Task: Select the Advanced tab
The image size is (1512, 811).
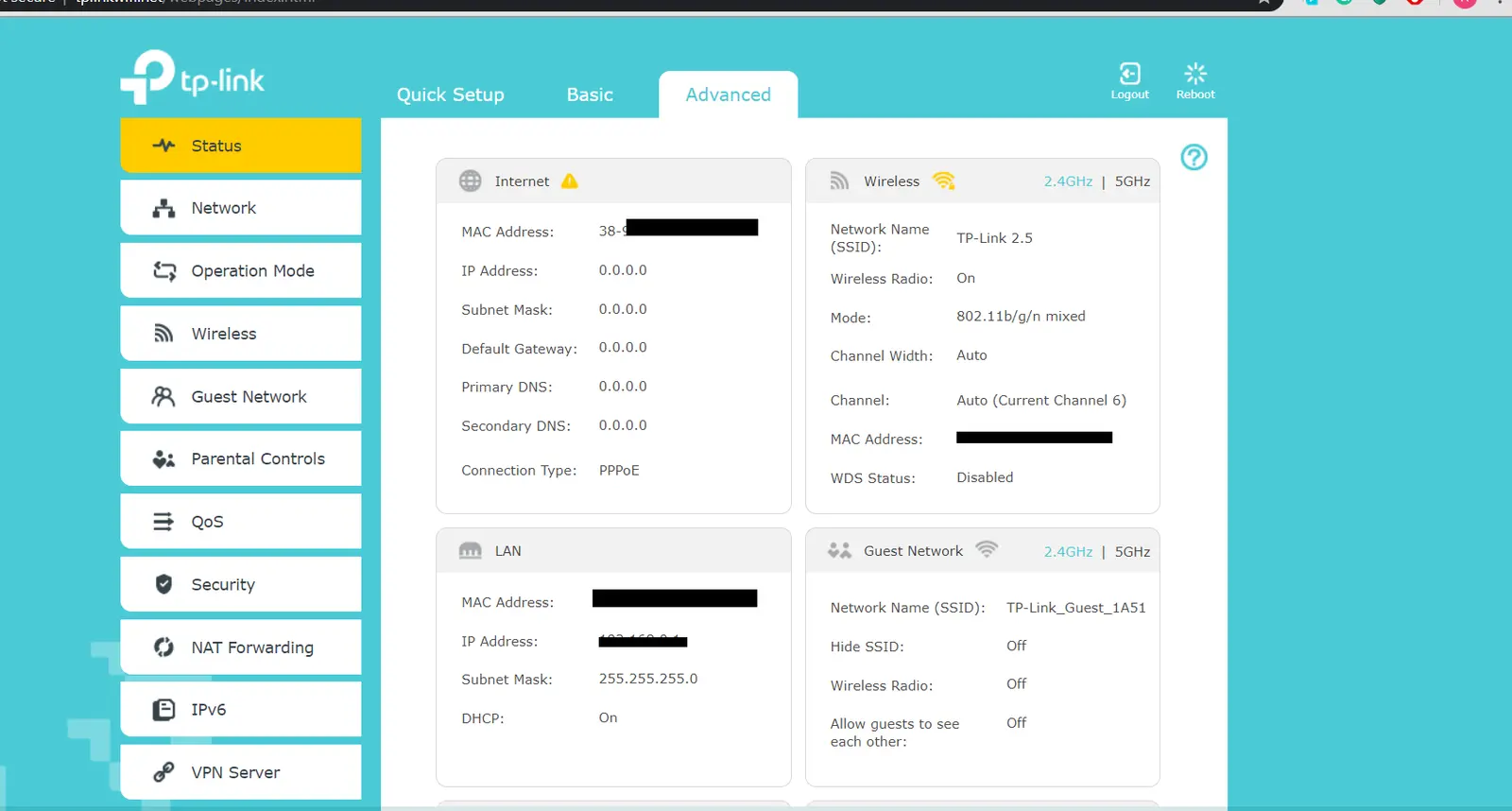Action: 728,95
